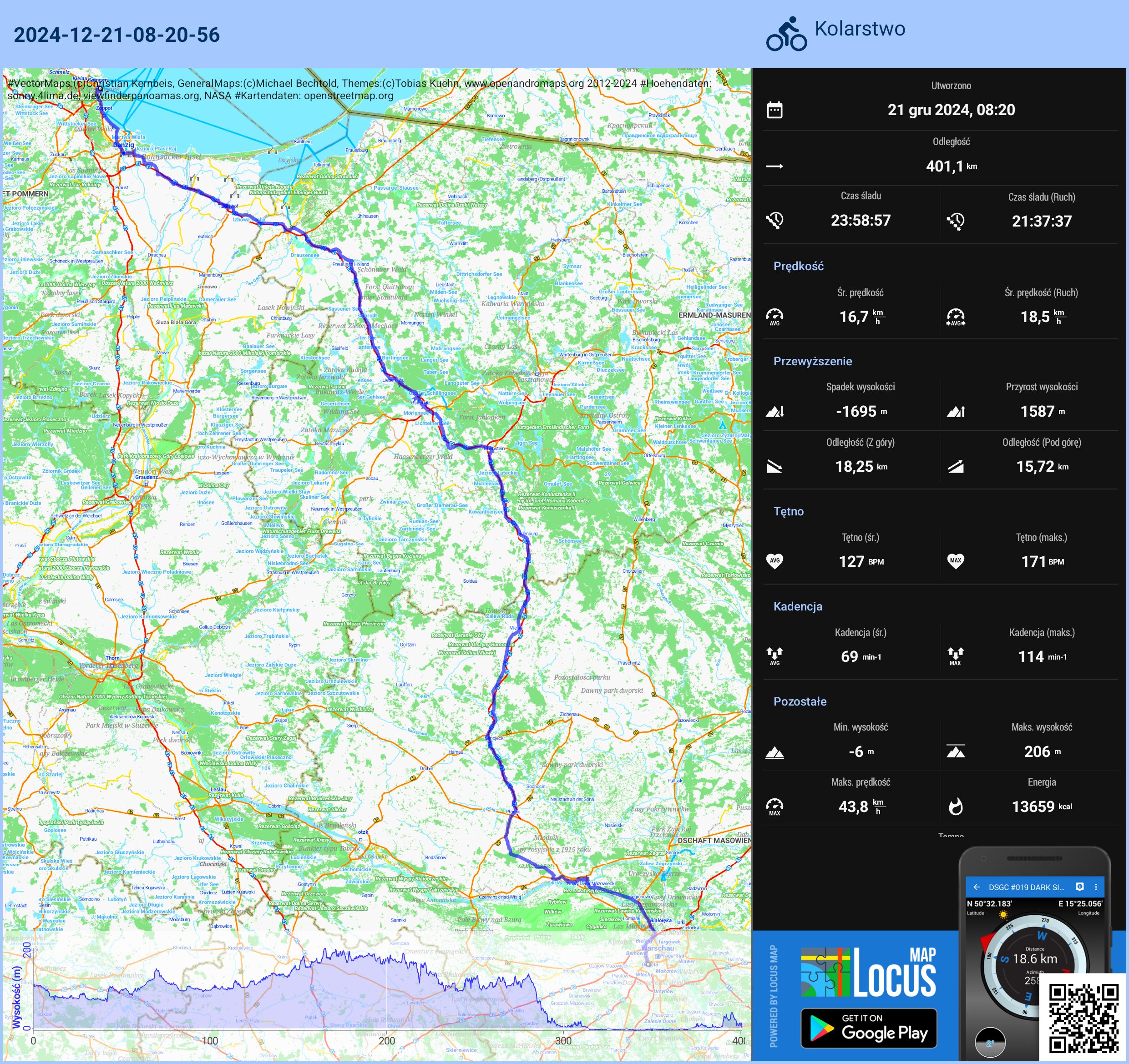Click the distance value 401,1 km
This screenshot has height=1064, width=1129.
tap(951, 166)
